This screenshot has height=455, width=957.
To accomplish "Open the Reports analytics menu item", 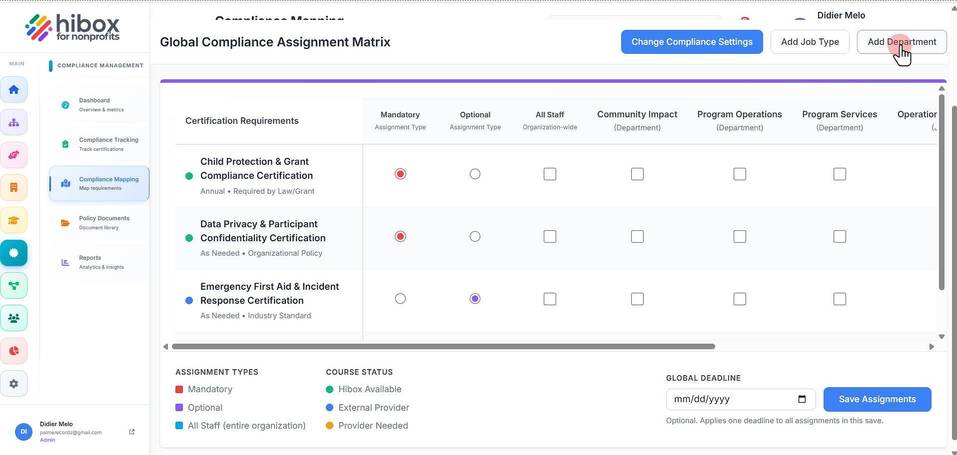I will [99, 262].
